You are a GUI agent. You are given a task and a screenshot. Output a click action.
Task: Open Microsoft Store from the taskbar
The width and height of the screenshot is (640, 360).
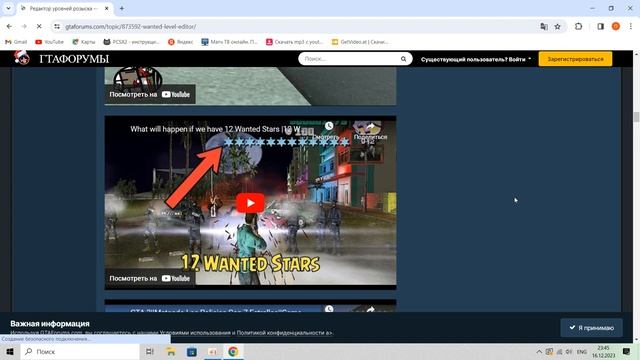pyautogui.click(x=191, y=351)
